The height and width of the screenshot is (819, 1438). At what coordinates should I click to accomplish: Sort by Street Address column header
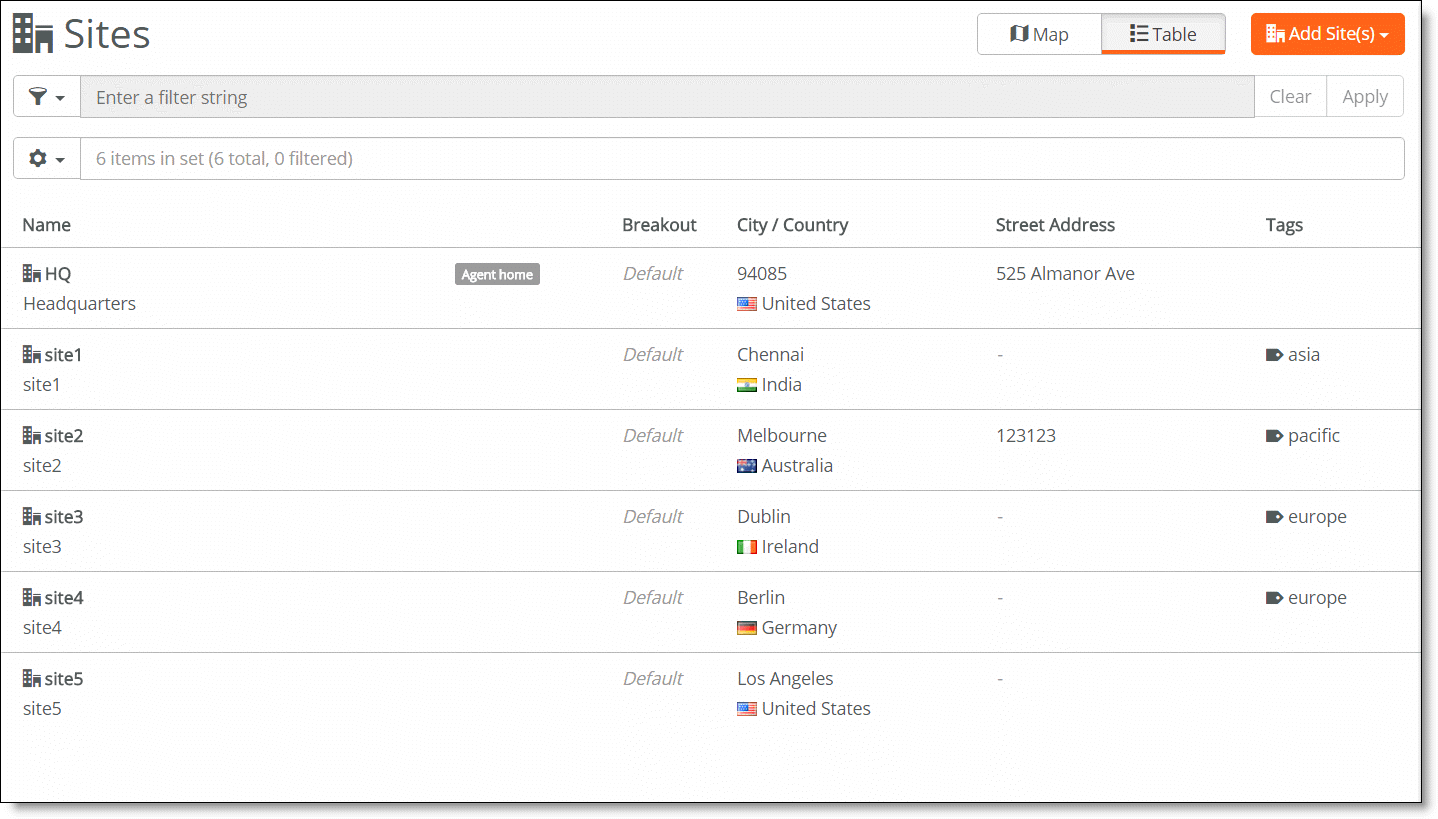pyautogui.click(x=1055, y=225)
